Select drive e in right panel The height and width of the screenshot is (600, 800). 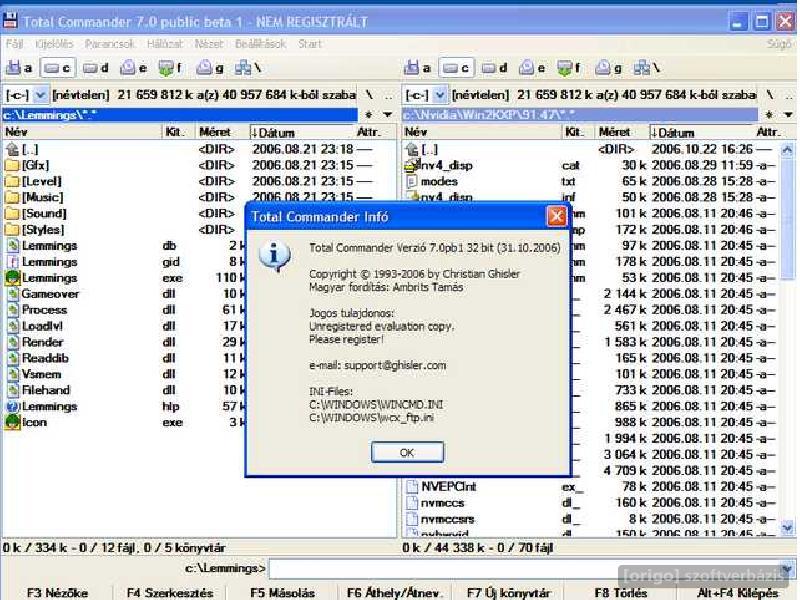pos(532,68)
